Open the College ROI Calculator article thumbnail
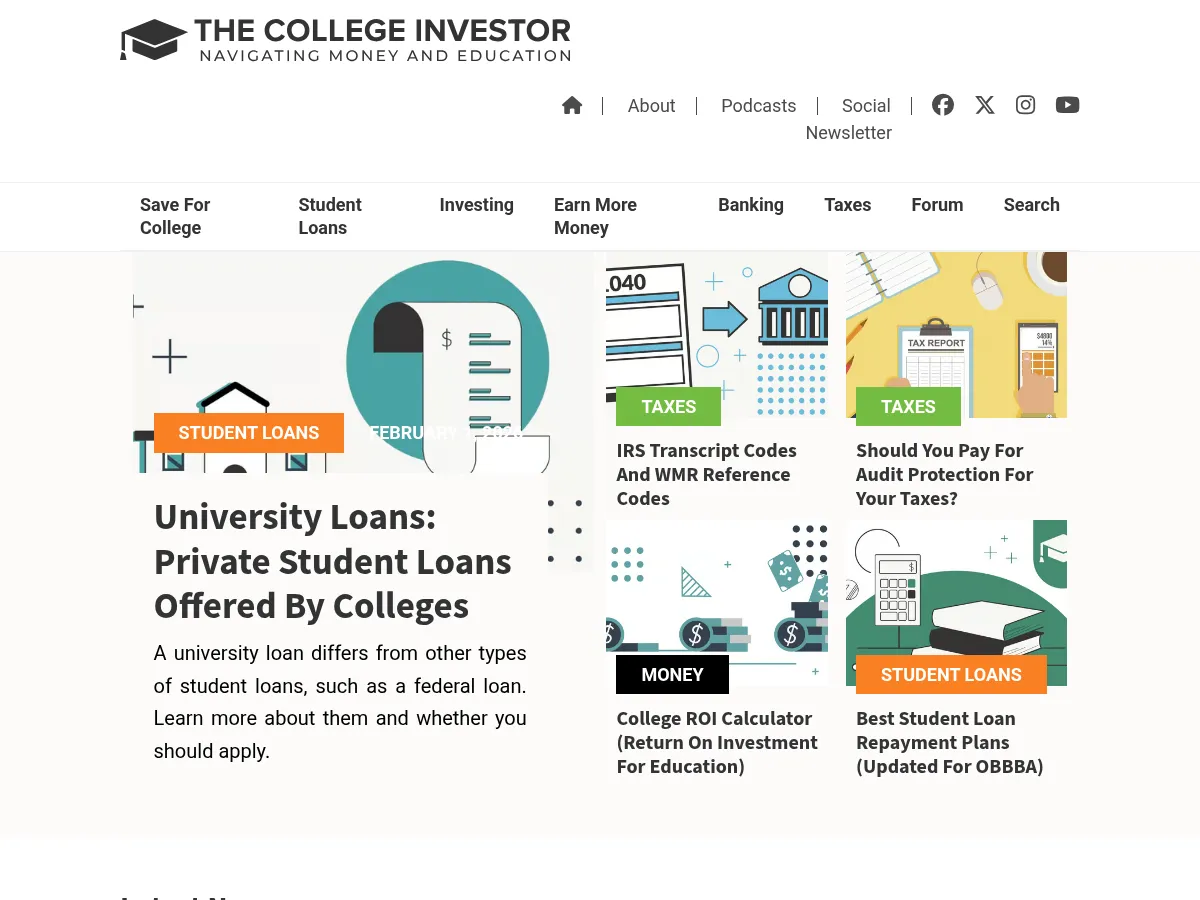 click(716, 602)
